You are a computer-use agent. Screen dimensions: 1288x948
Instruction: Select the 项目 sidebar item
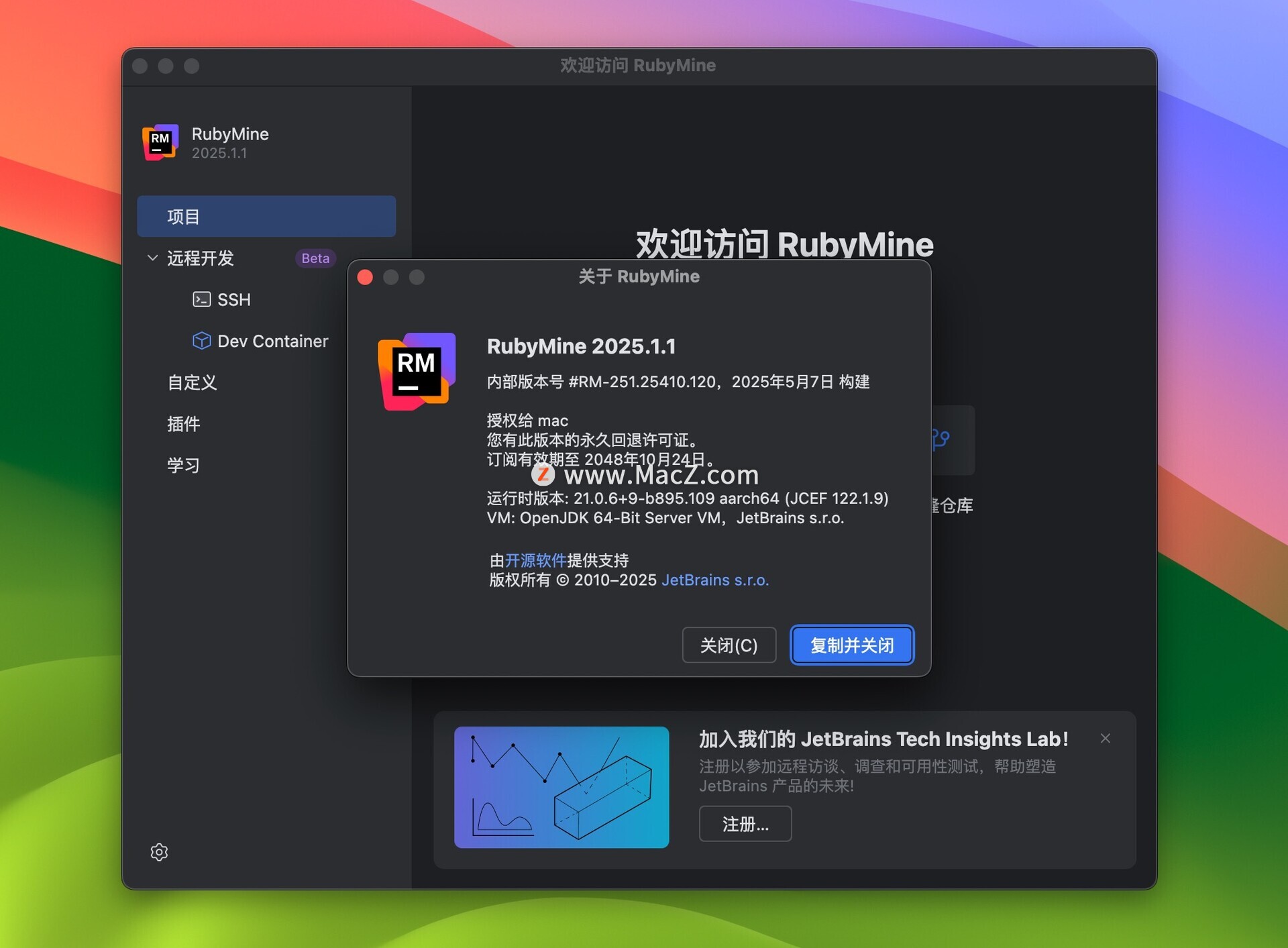[266, 216]
